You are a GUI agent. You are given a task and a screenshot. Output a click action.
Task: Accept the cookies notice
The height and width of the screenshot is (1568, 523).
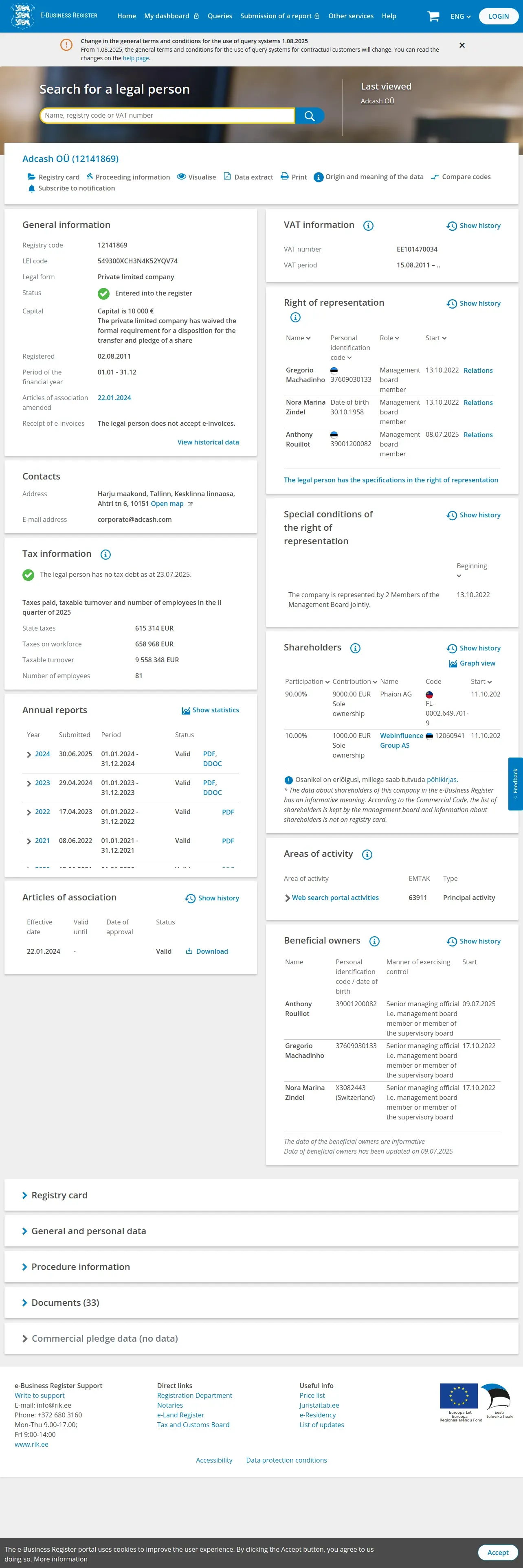(498, 1553)
